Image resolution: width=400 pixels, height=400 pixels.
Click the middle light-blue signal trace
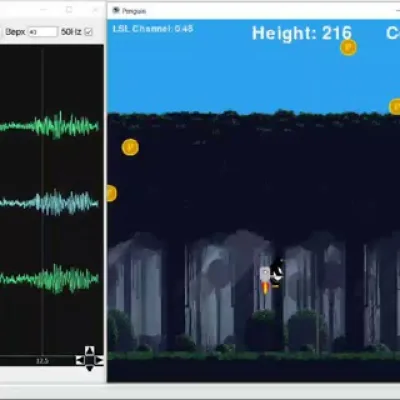[x=50, y=202]
